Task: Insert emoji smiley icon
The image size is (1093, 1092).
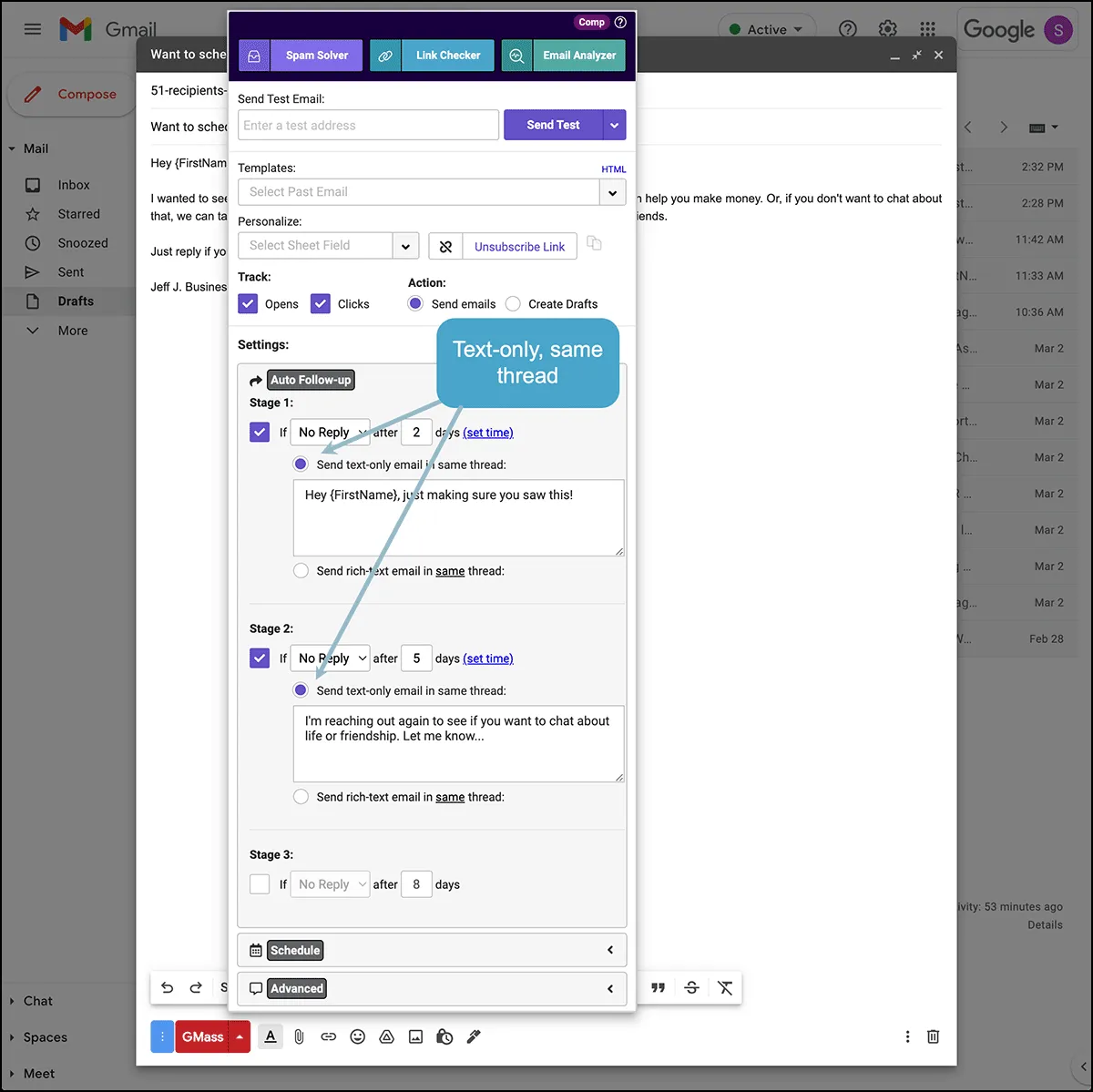Action: point(358,1036)
